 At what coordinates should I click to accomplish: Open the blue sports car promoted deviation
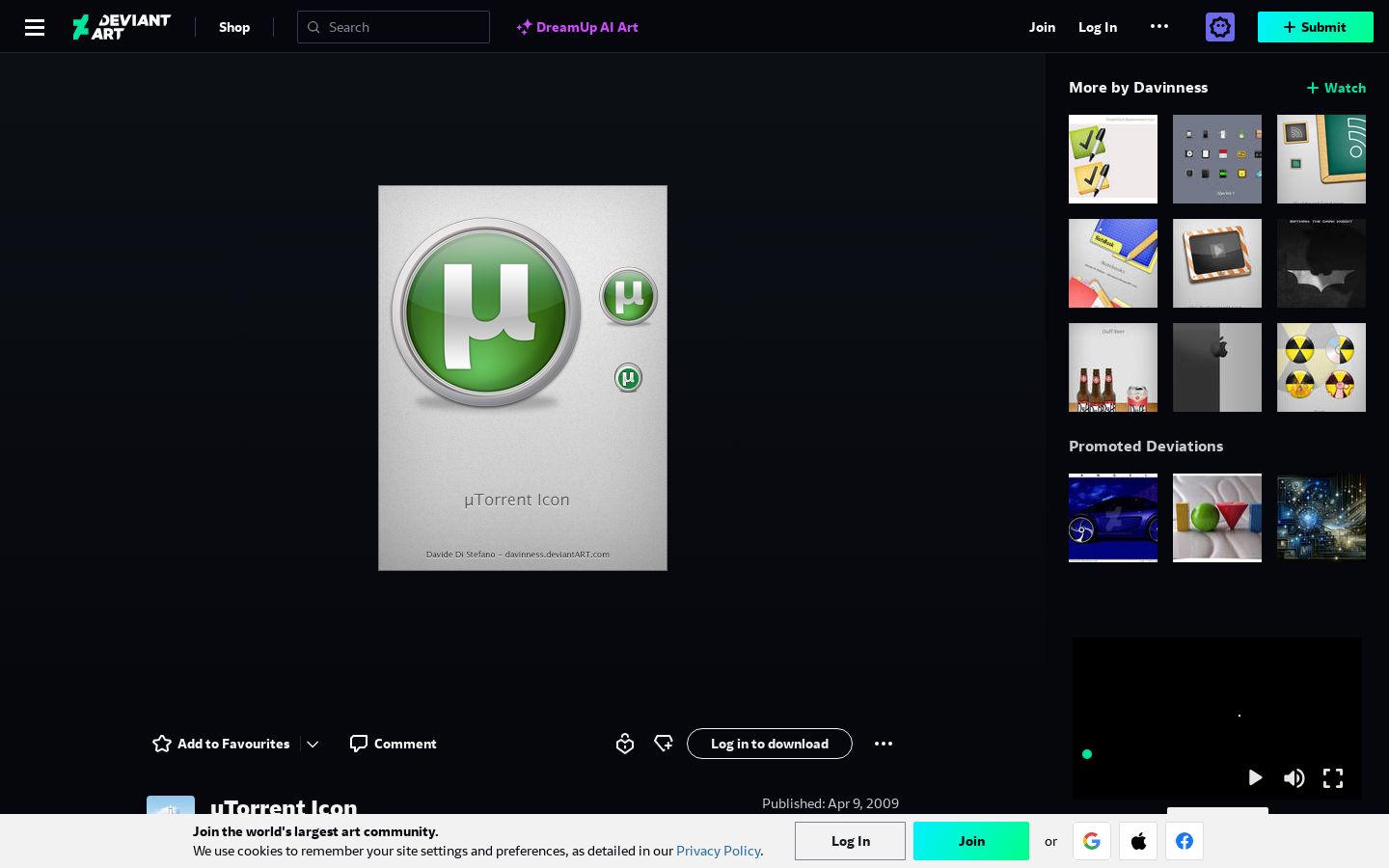1113,518
